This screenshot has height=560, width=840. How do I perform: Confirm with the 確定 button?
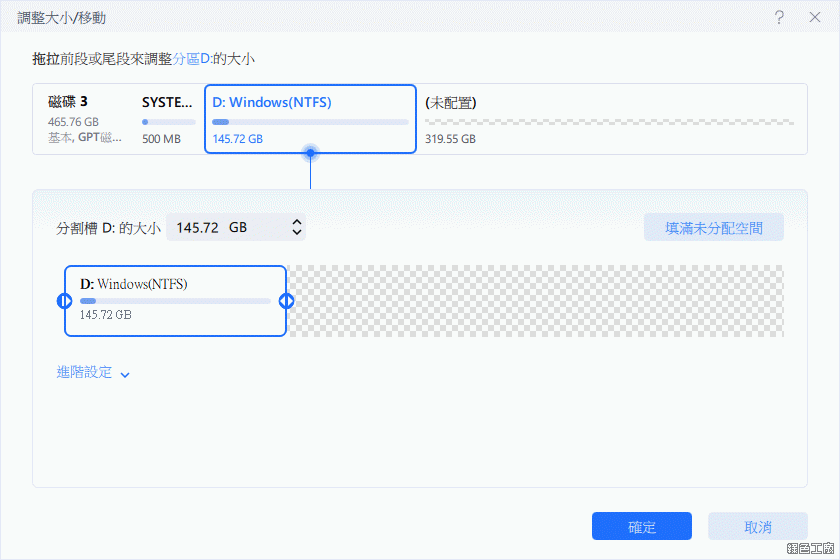coord(641,527)
